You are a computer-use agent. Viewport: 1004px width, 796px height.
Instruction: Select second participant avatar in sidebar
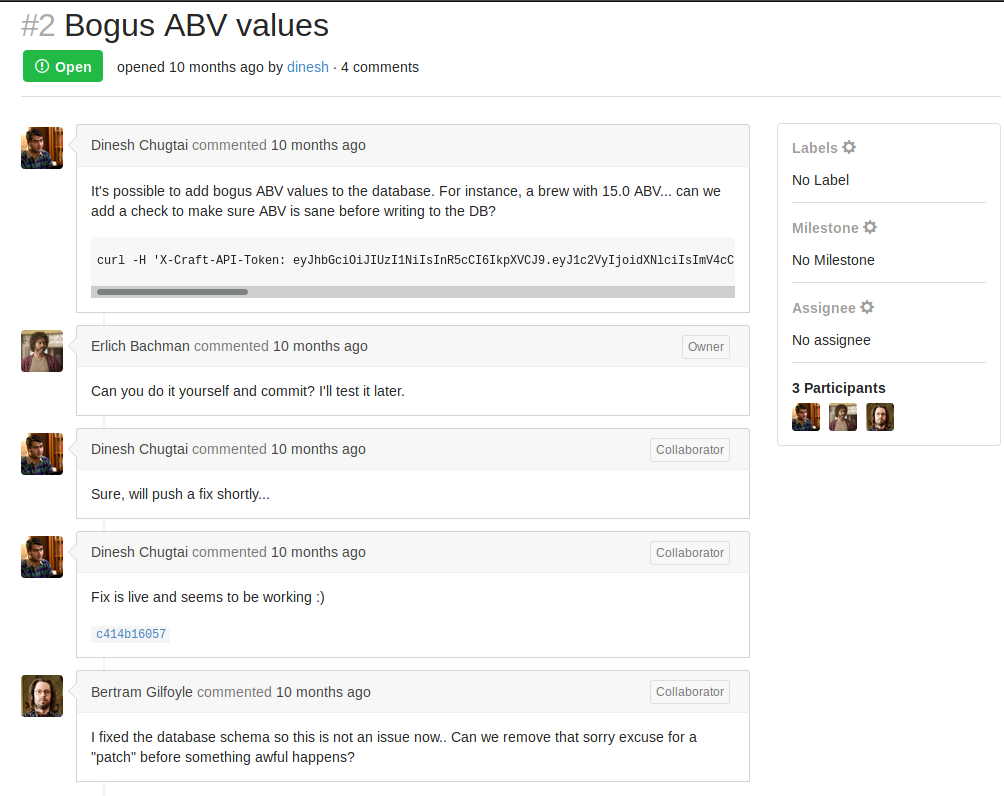[x=843, y=417]
